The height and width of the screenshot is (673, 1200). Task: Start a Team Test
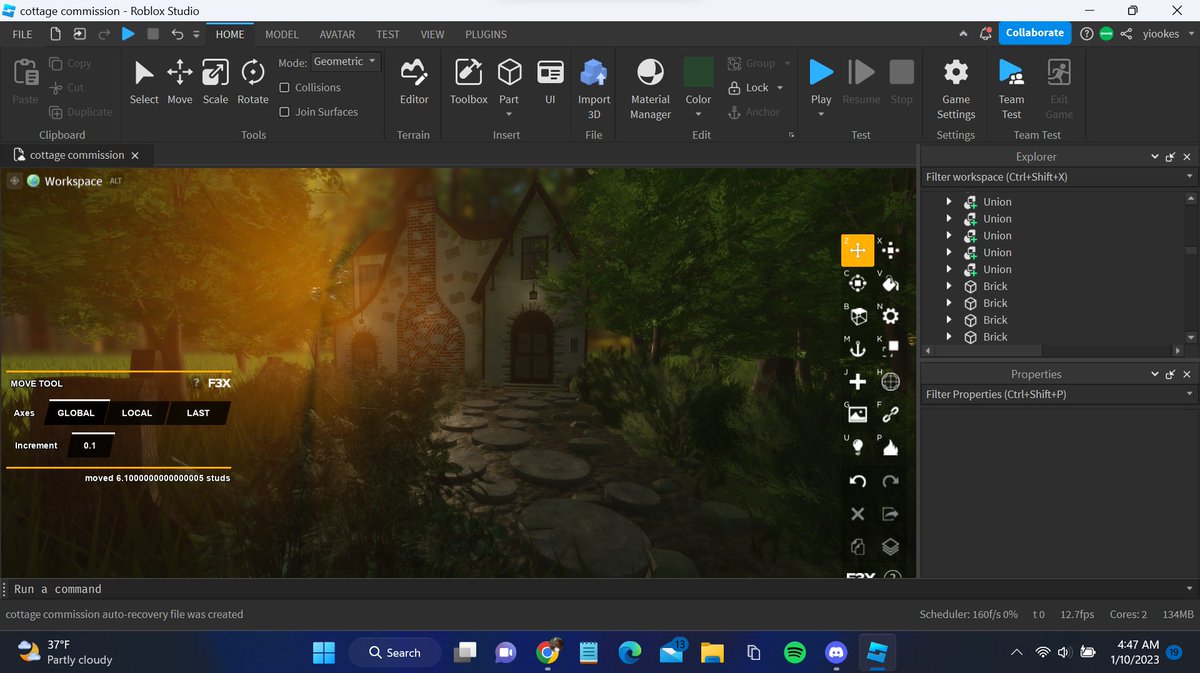click(x=1011, y=88)
